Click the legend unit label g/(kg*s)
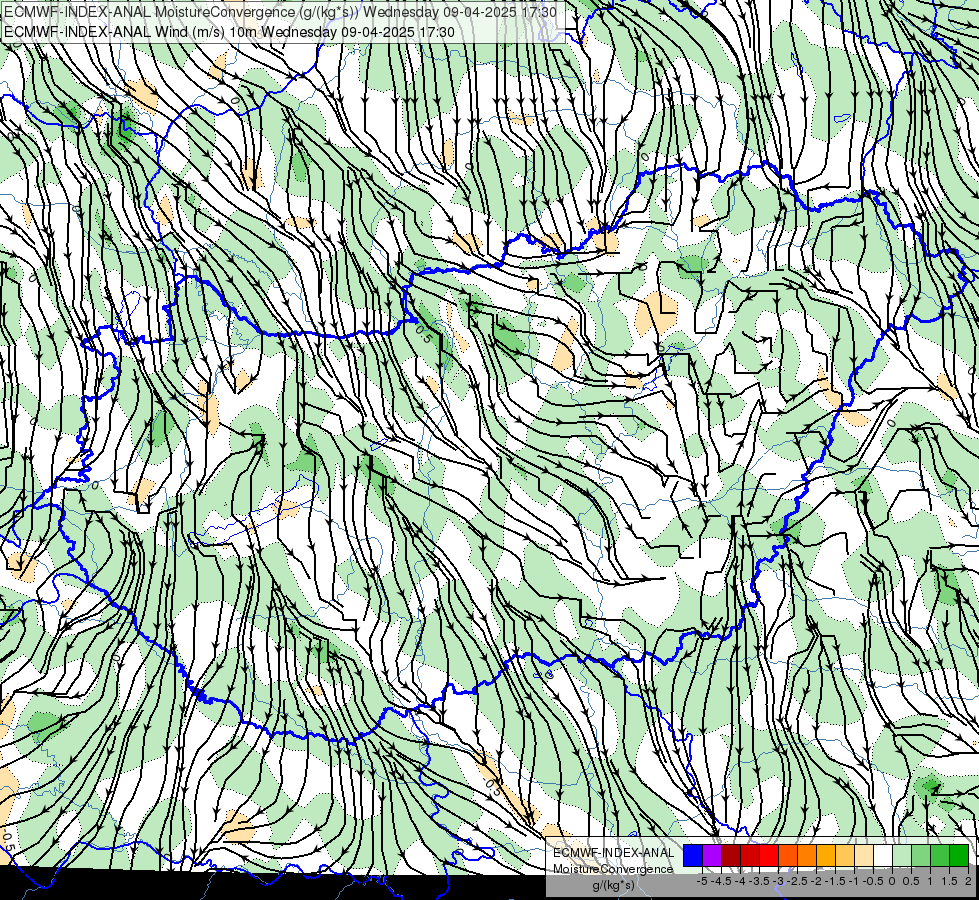This screenshot has height=900, width=979. 613,885
